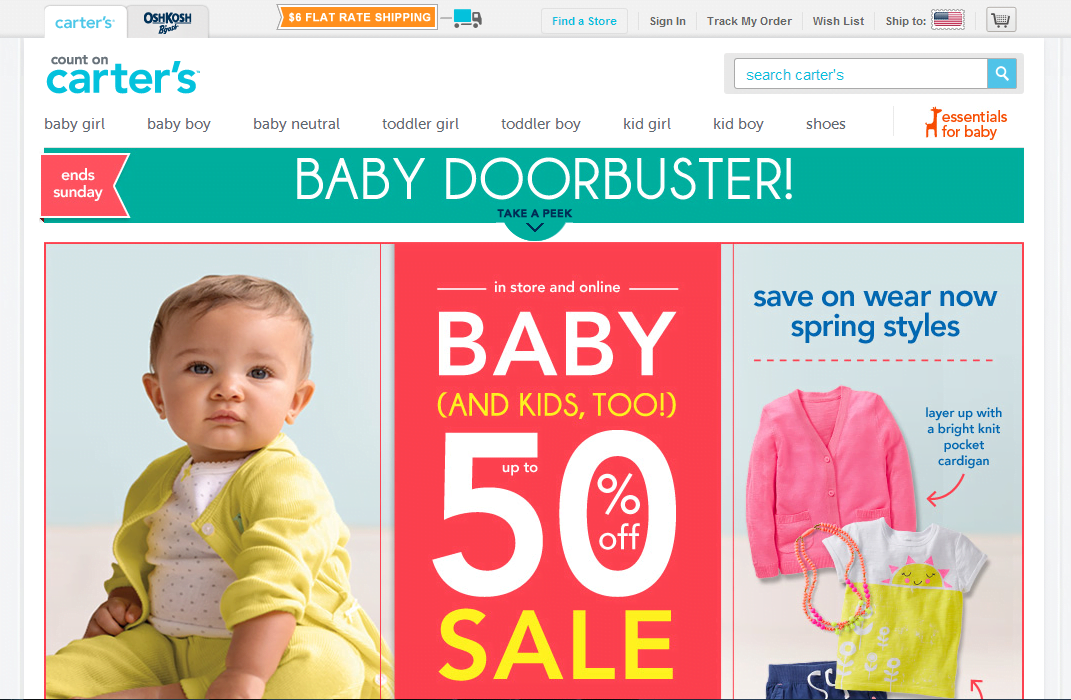The width and height of the screenshot is (1071, 700).
Task: Open the baby girl menu
Action: (x=74, y=124)
